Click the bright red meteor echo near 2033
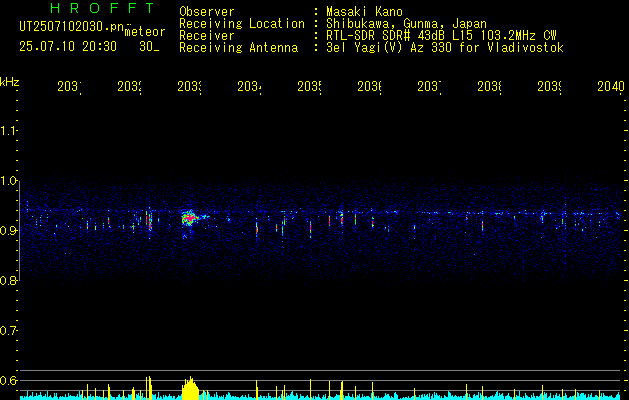The width and height of the screenshot is (629, 400). coord(190,219)
